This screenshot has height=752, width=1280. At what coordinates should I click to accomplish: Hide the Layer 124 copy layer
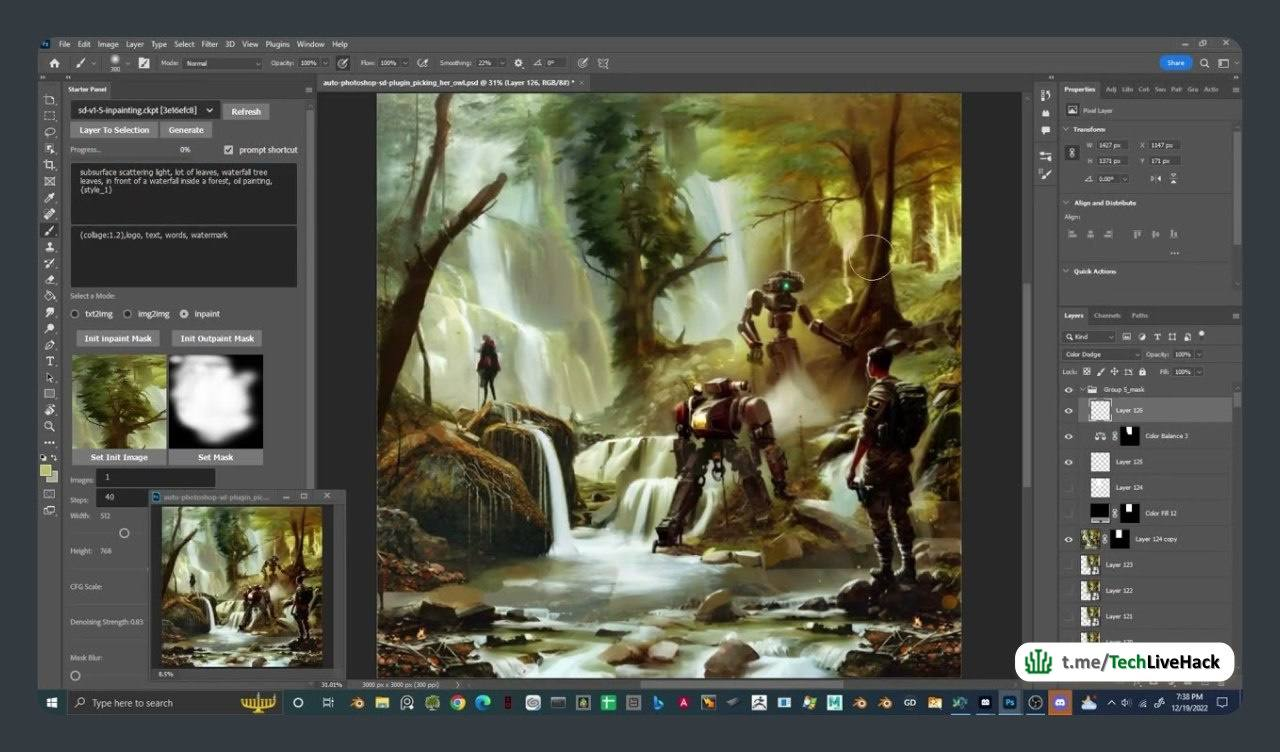[1069, 539]
